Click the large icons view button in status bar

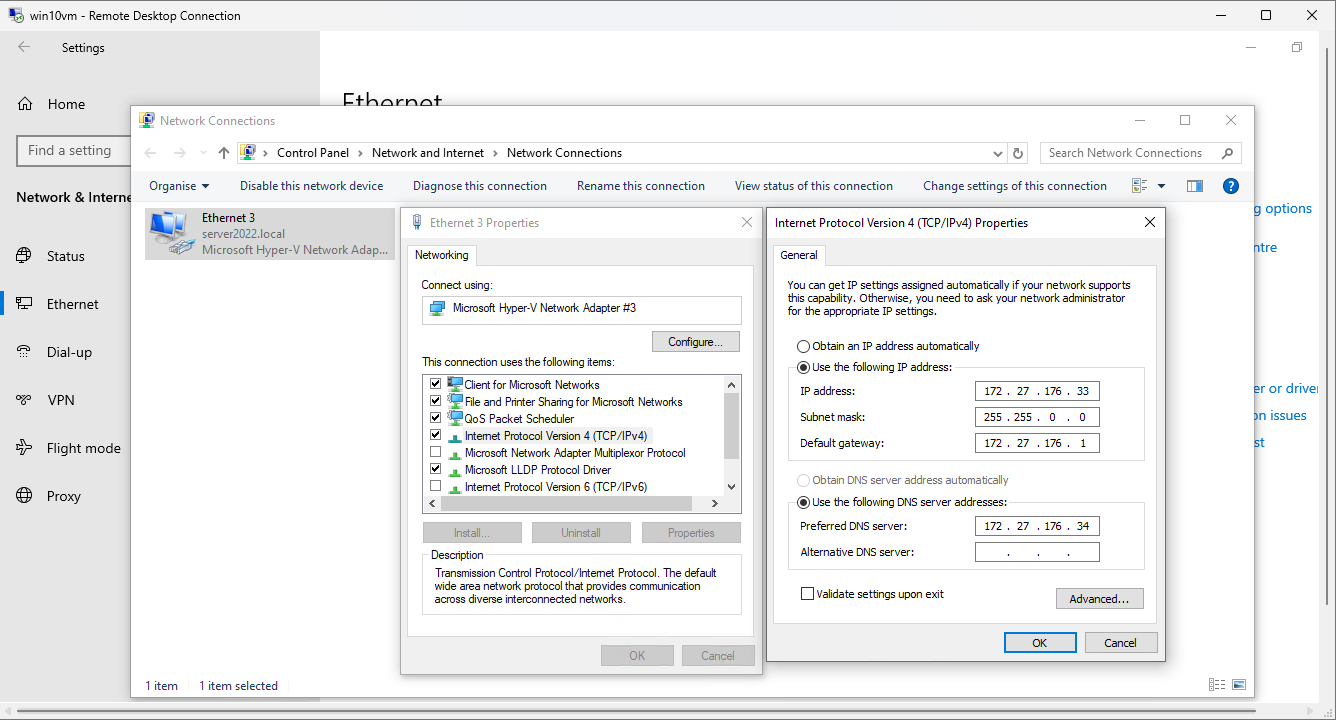point(1239,685)
